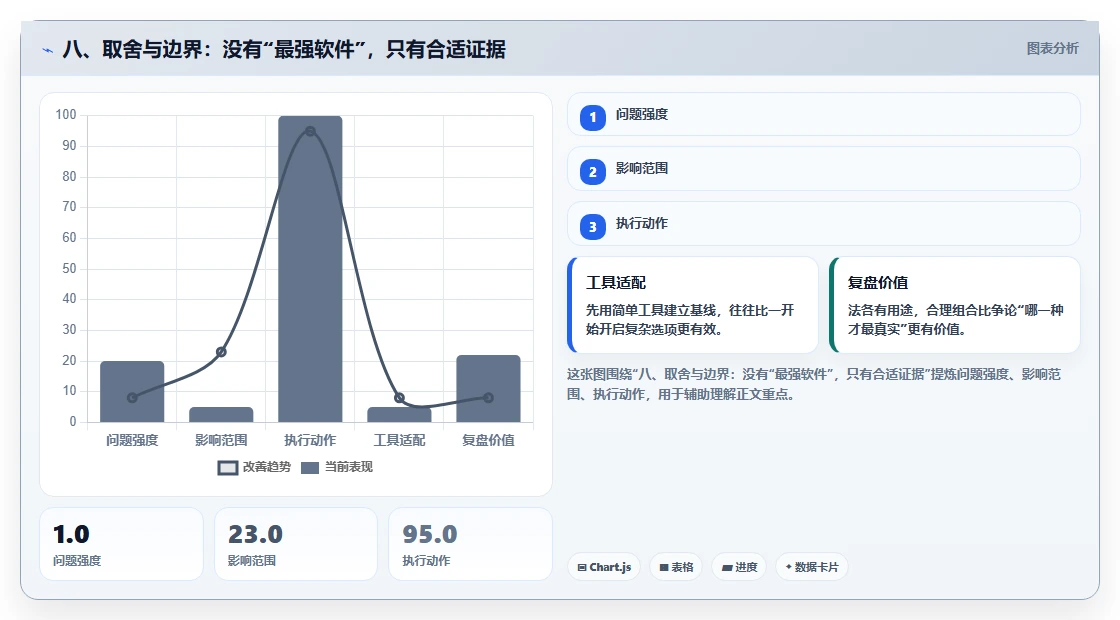The height and width of the screenshot is (620, 1120).
Task: Open the 工具适配 card
Action: (693, 305)
